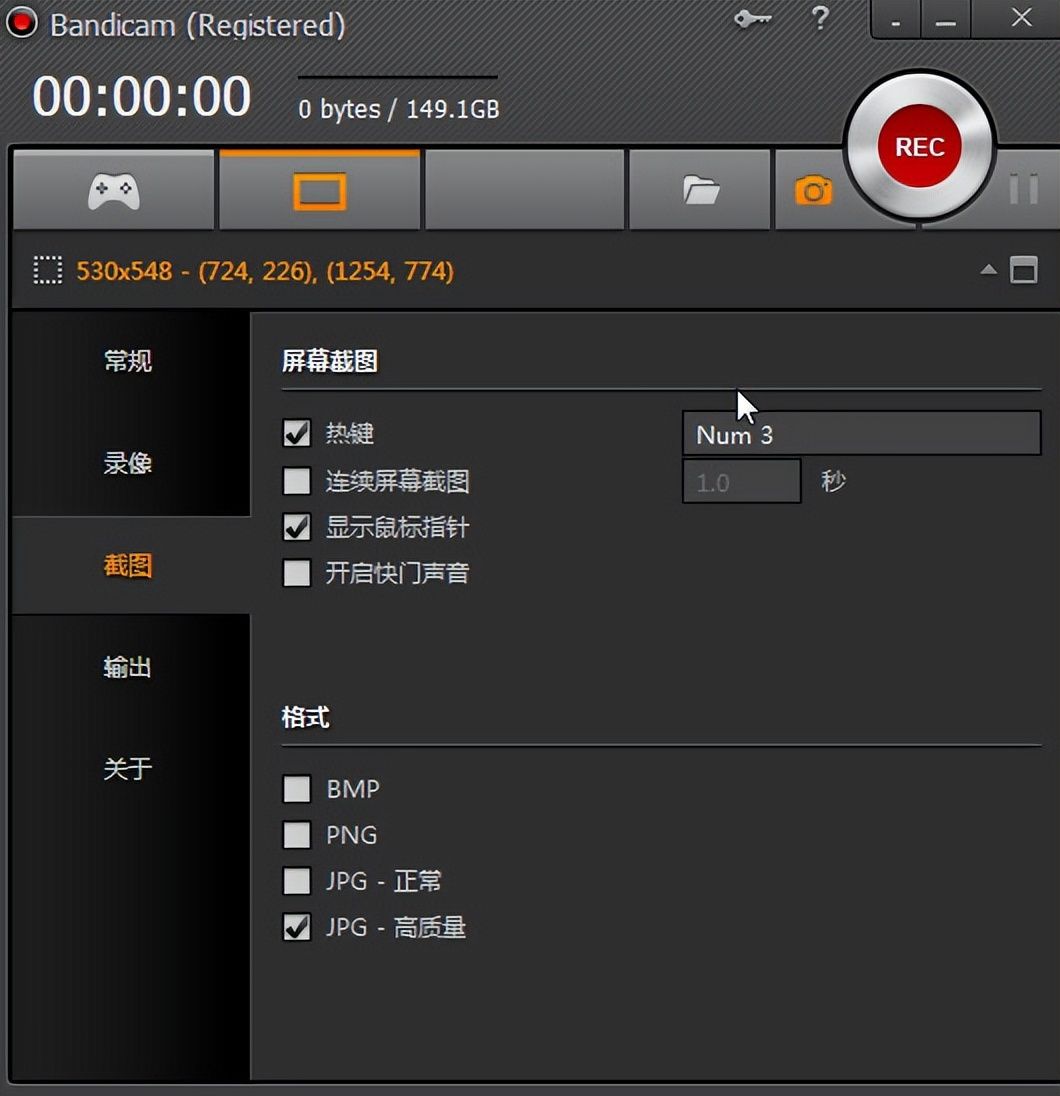
Task: Click the Num 3 hotkey input field
Action: (860, 435)
